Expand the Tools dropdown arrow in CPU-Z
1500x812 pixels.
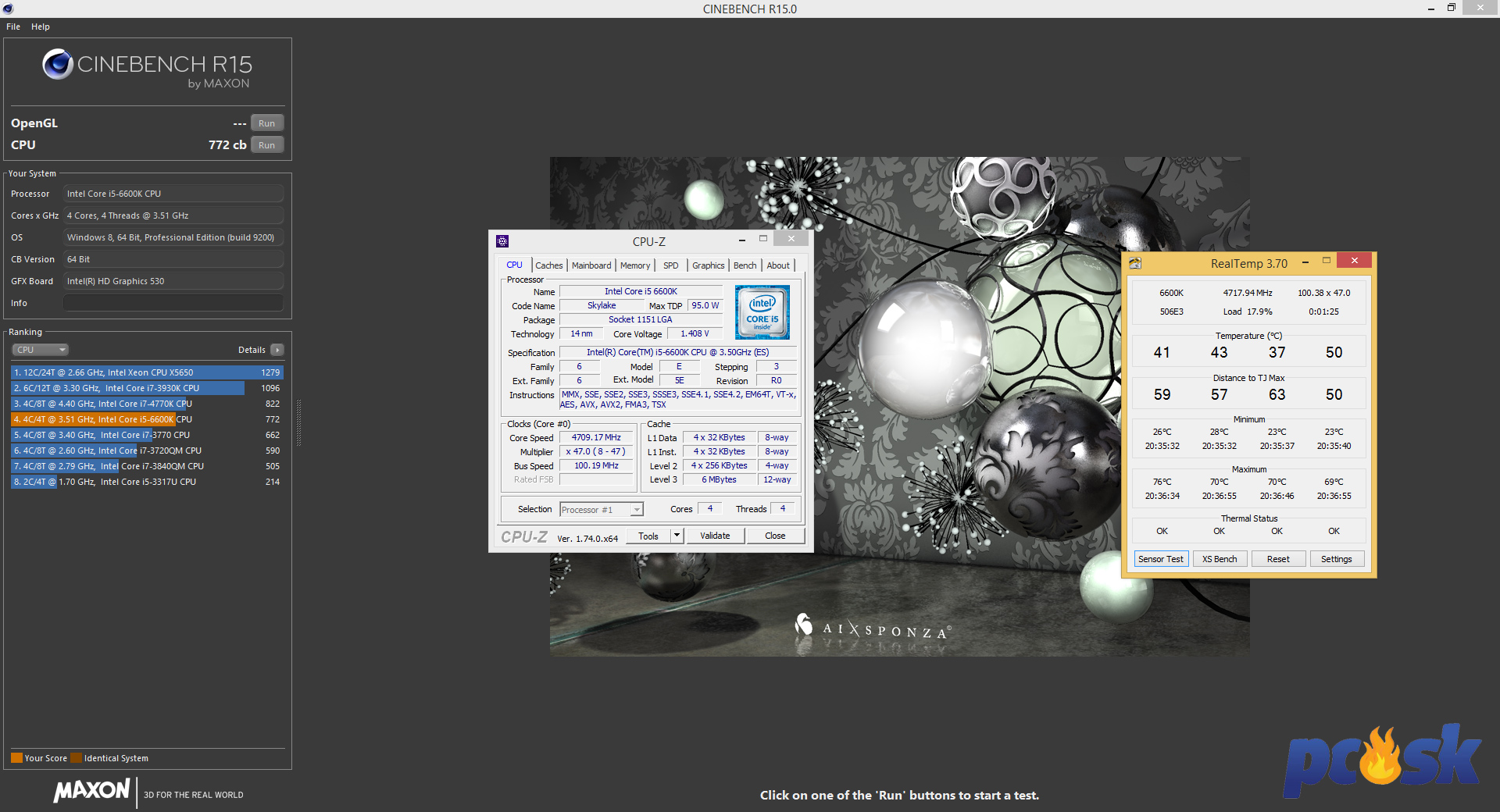pyautogui.click(x=677, y=536)
